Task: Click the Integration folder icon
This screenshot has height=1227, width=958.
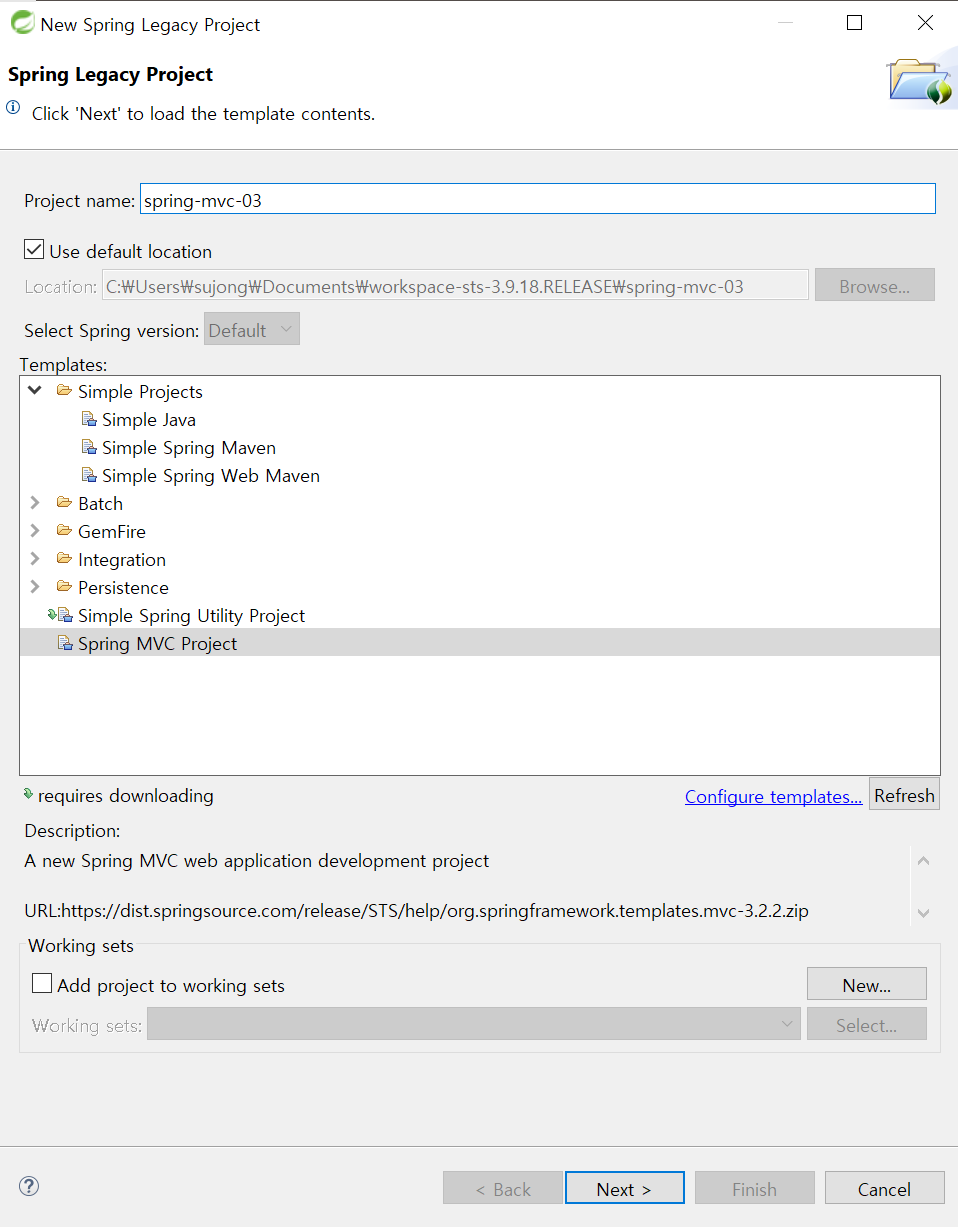Action: [65, 559]
